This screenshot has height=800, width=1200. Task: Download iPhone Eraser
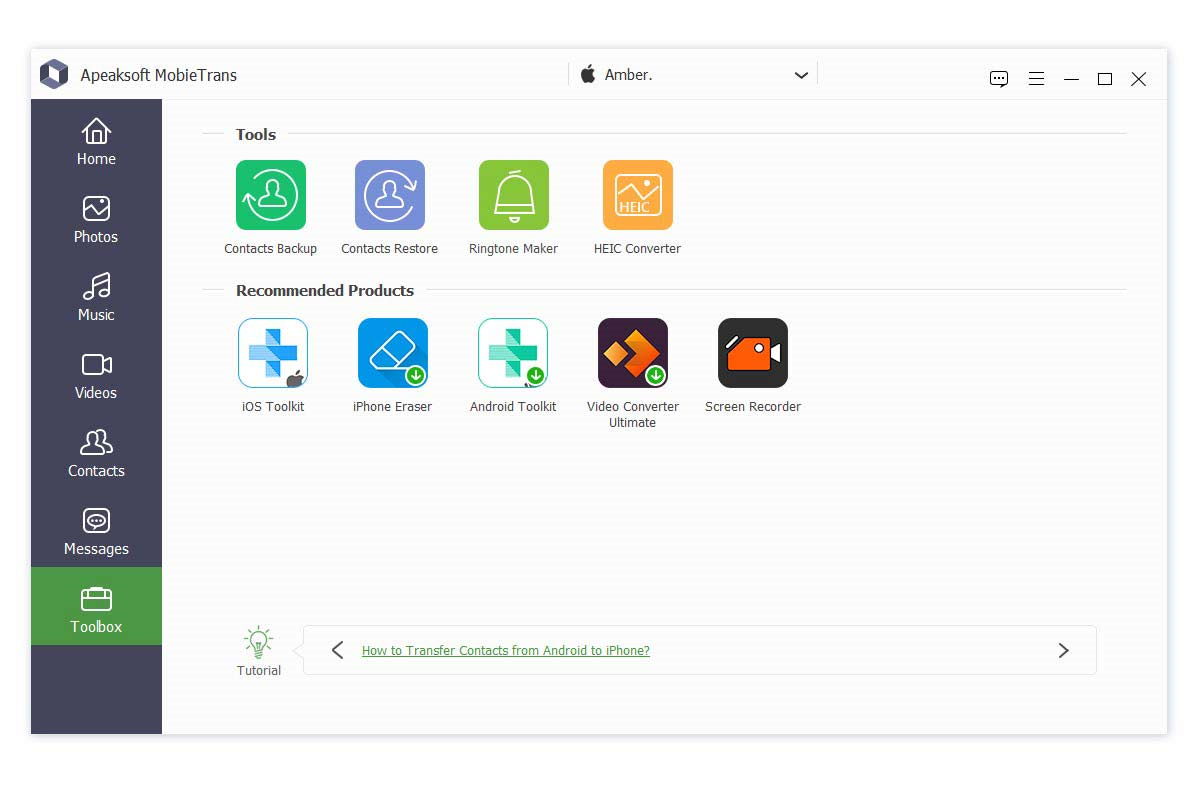(x=392, y=353)
